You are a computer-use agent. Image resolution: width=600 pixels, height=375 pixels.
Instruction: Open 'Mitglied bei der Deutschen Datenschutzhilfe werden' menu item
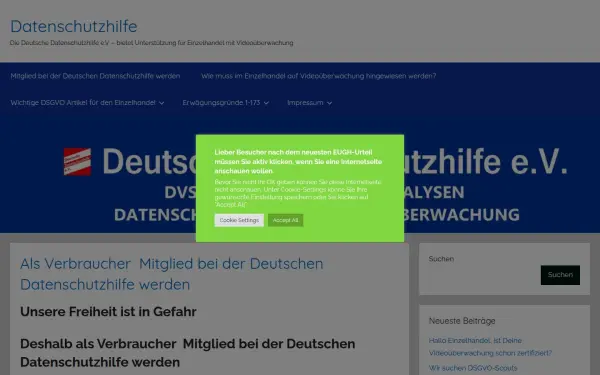coord(95,76)
